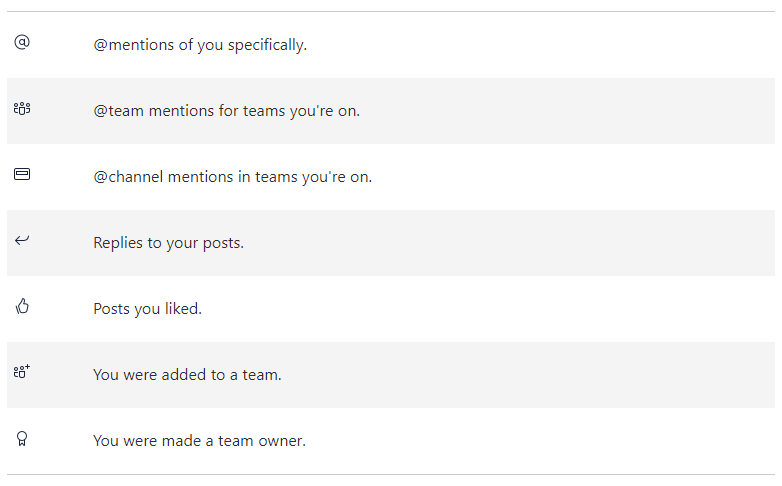
Task: Click the reply arrow icon
Action: click(x=22, y=240)
